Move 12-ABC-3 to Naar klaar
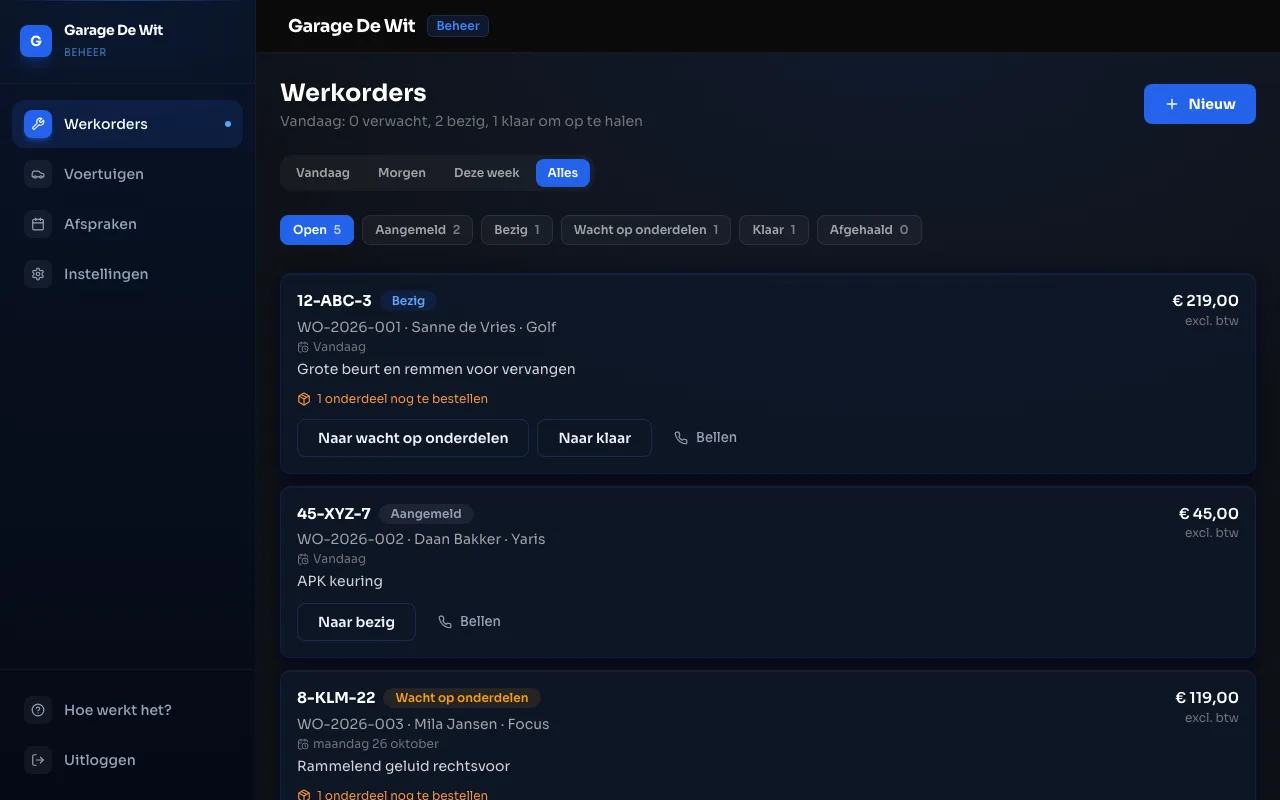 (594, 438)
